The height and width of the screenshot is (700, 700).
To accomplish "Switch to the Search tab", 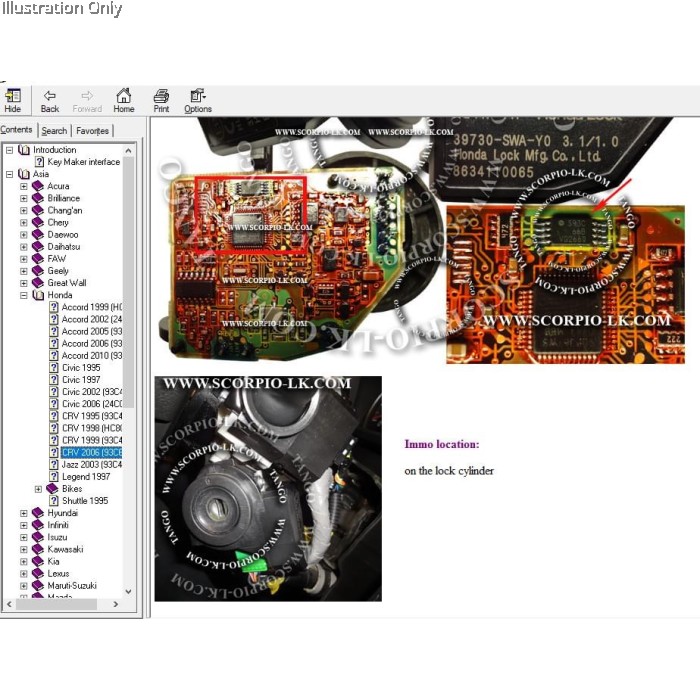I will click(54, 131).
